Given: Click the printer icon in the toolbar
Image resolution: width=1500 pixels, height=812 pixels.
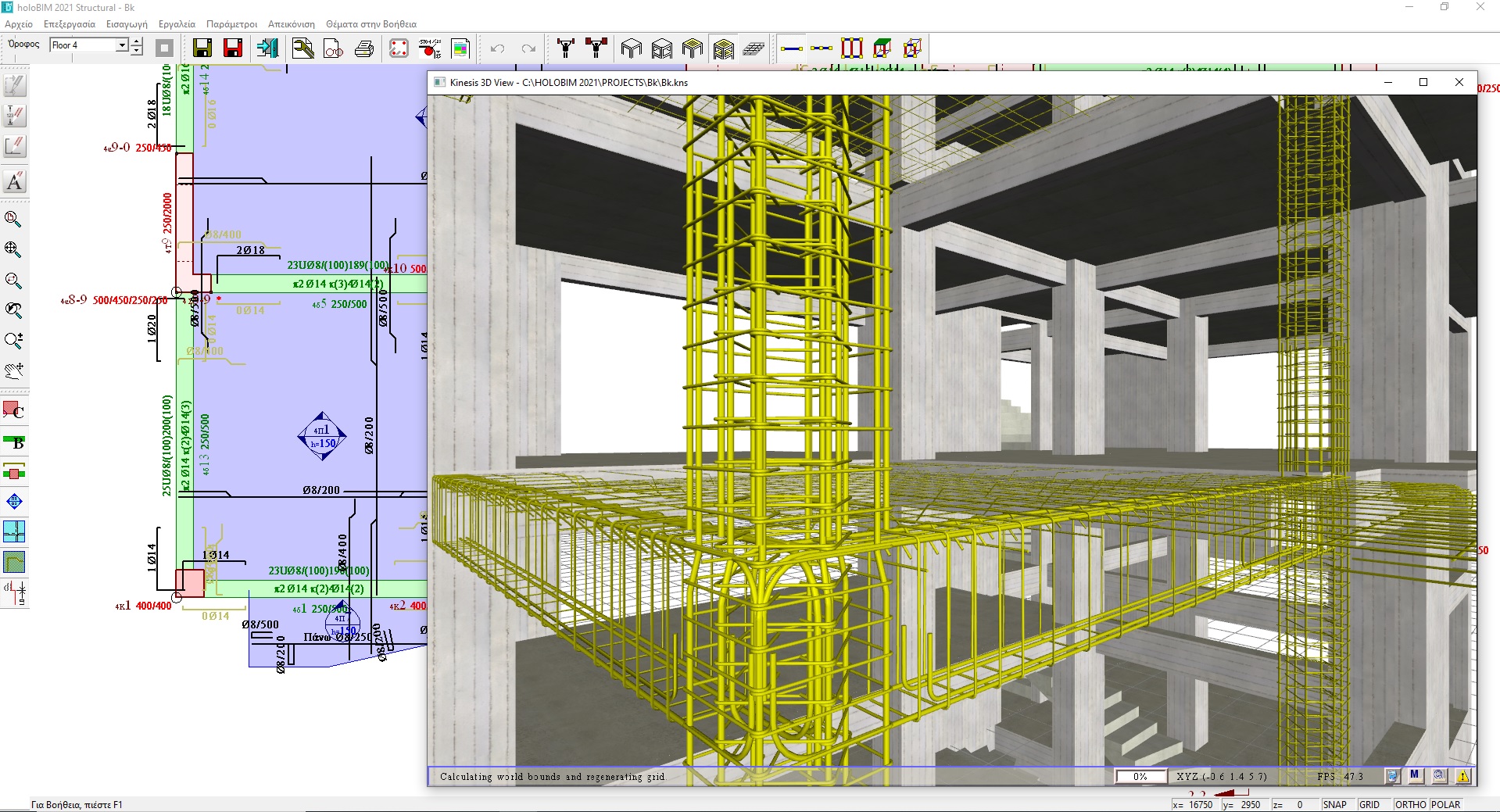Looking at the screenshot, I should 364,48.
